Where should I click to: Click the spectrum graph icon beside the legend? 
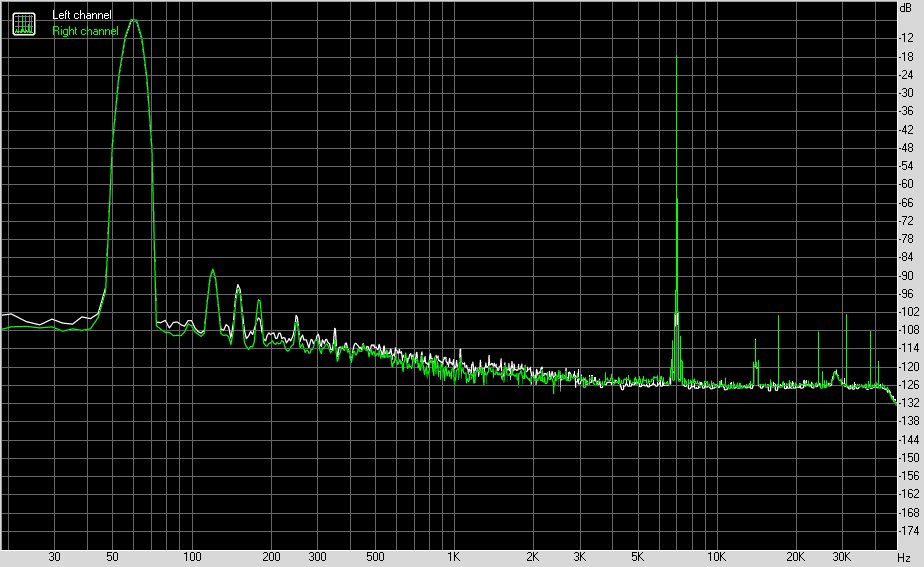[x=24, y=24]
